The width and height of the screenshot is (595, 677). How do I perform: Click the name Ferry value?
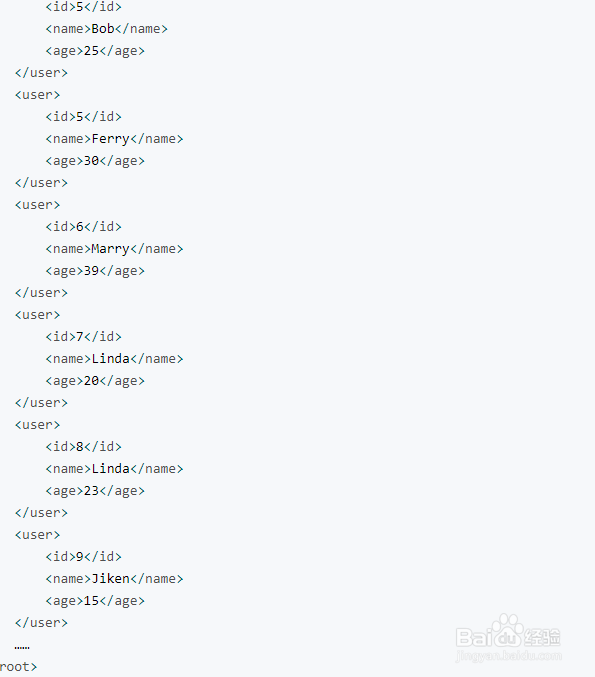click(x=111, y=139)
